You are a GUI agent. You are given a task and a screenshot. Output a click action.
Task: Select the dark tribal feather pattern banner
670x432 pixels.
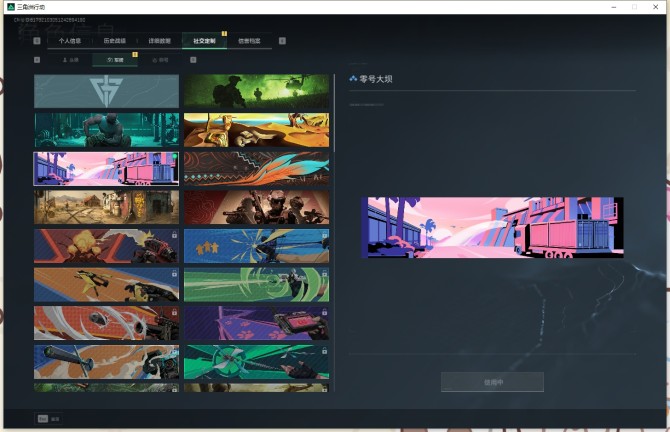click(256, 169)
